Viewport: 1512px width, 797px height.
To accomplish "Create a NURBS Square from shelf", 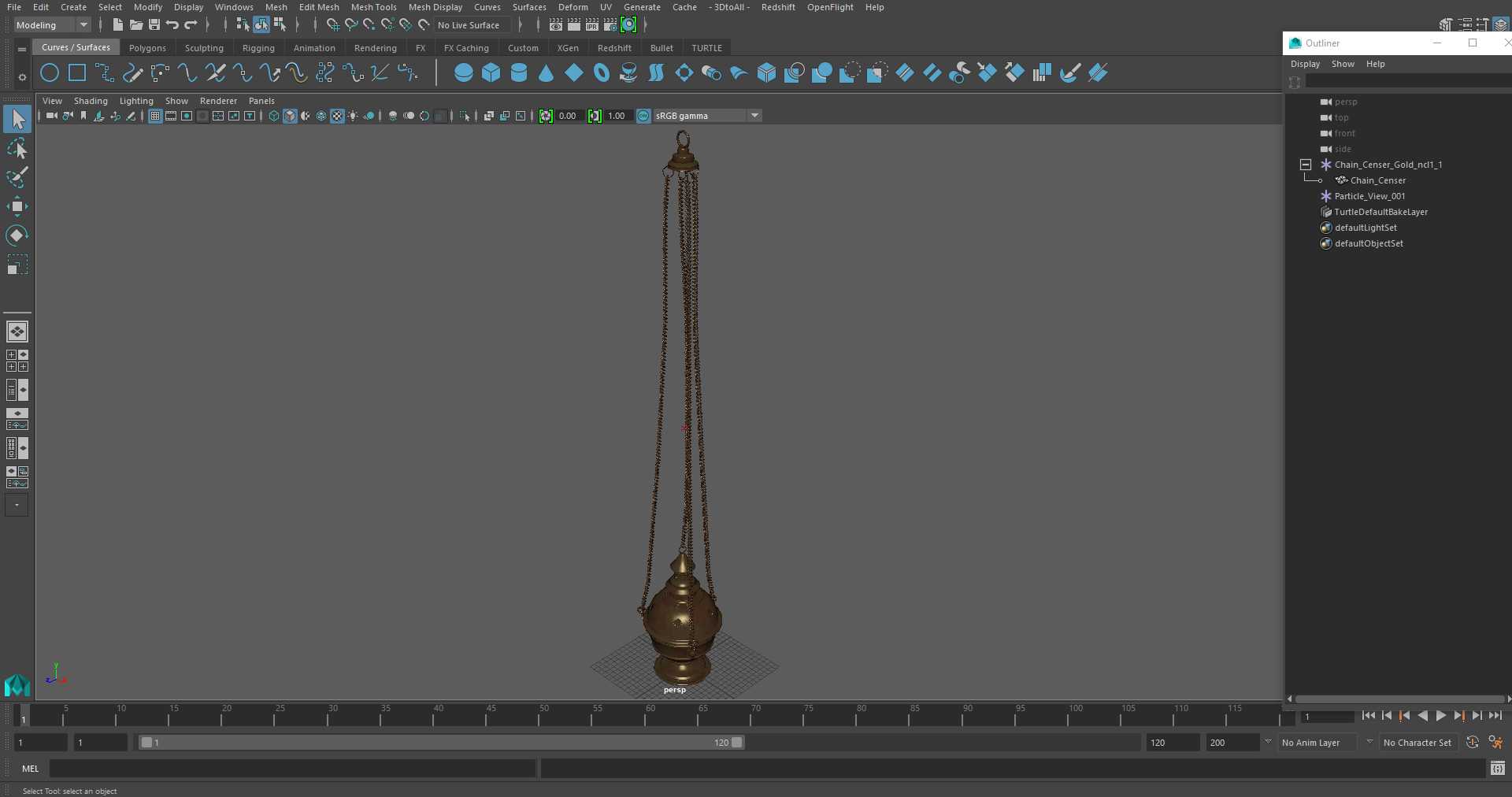I will point(77,73).
